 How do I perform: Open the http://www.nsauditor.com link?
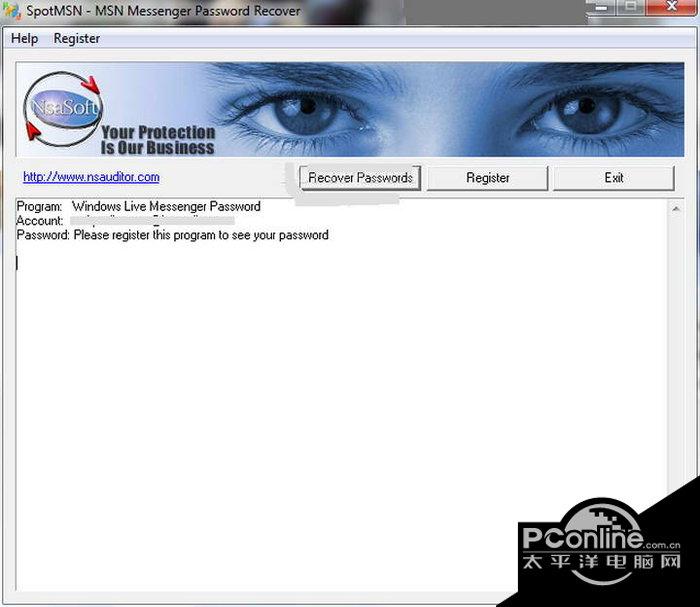(x=91, y=177)
